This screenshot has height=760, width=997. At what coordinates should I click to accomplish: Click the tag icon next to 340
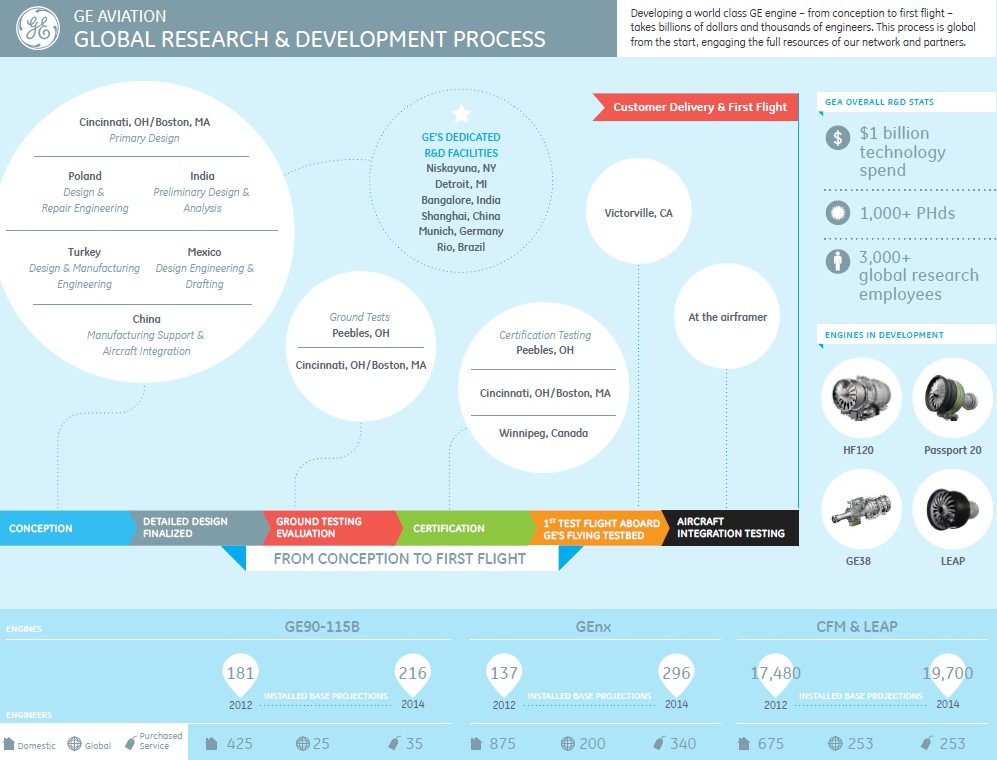coord(659,743)
